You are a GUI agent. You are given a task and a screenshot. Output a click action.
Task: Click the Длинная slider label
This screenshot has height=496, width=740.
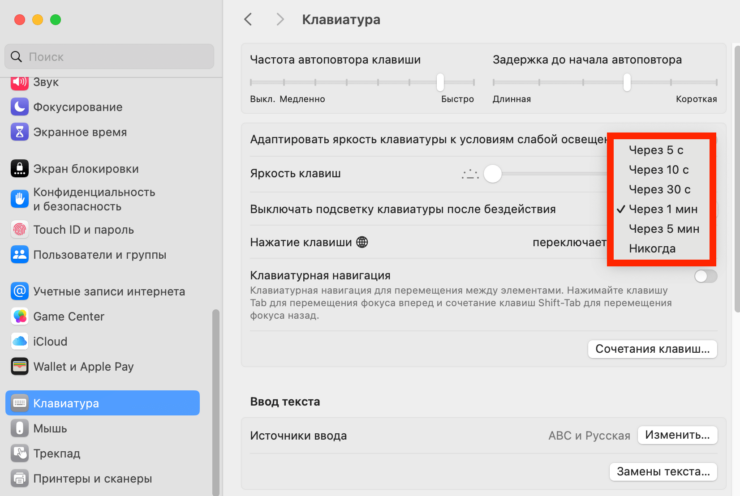512,99
